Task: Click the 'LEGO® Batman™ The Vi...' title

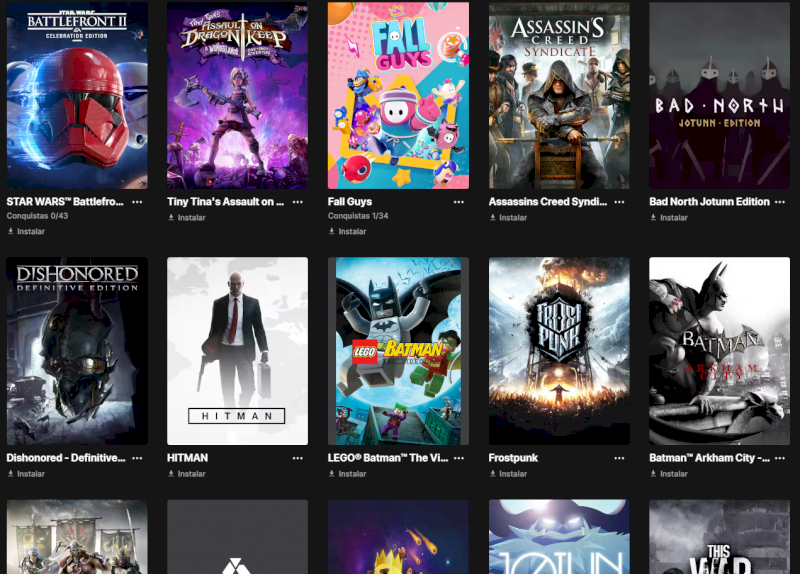Action: coord(388,458)
